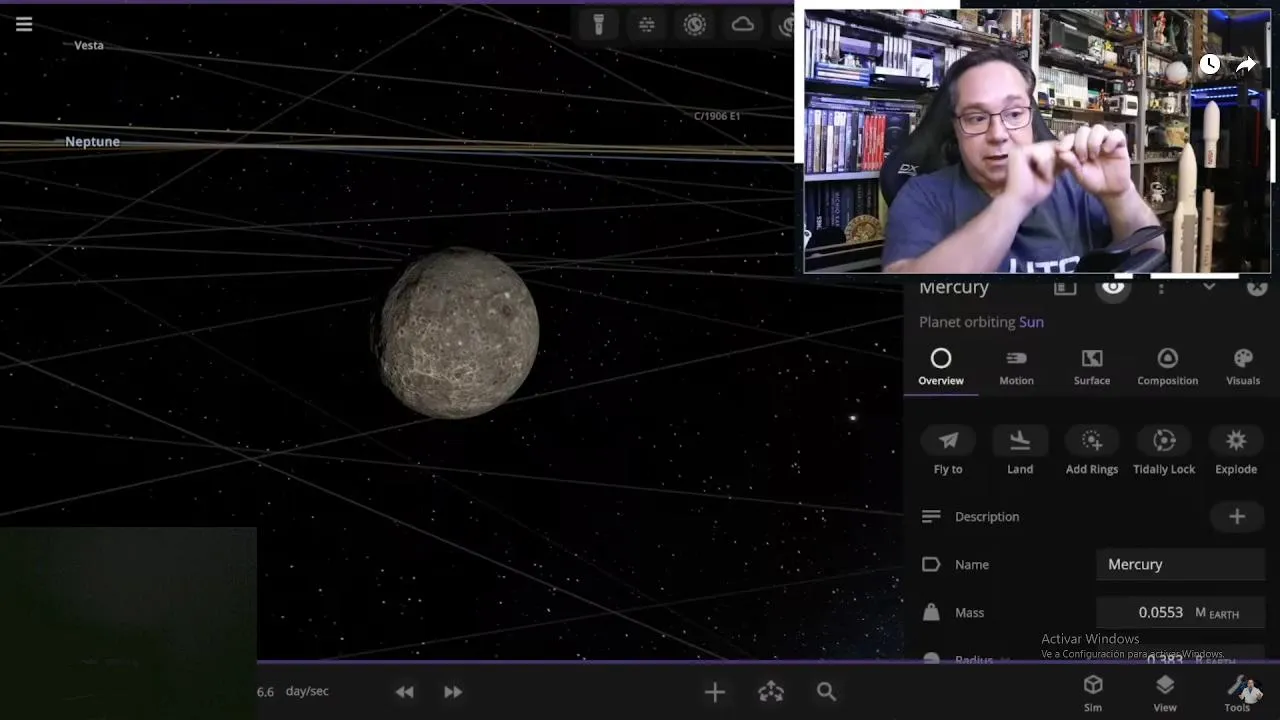Click the dotted grid icon in top toolbar
The width and height of the screenshot is (1280, 720).
coord(646,25)
